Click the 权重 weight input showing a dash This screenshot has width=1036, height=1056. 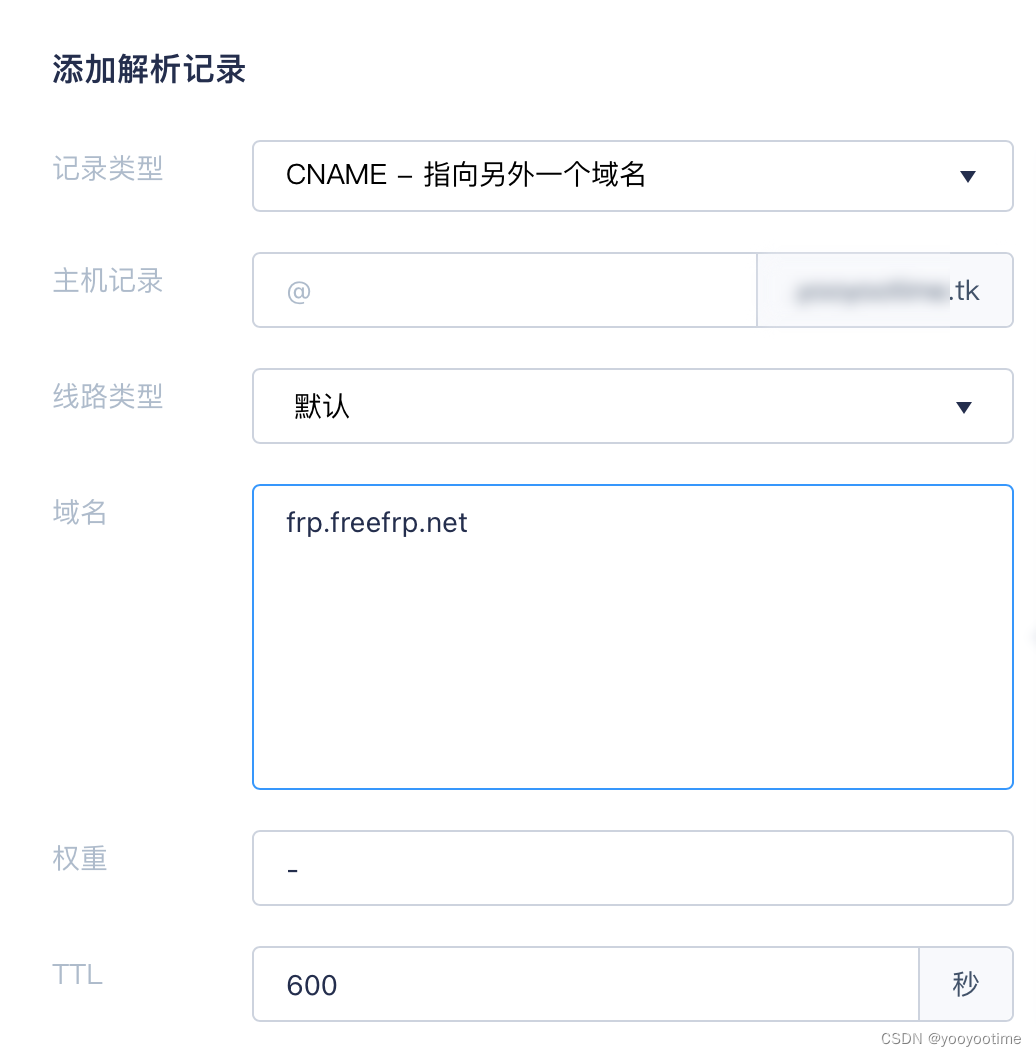coord(632,868)
